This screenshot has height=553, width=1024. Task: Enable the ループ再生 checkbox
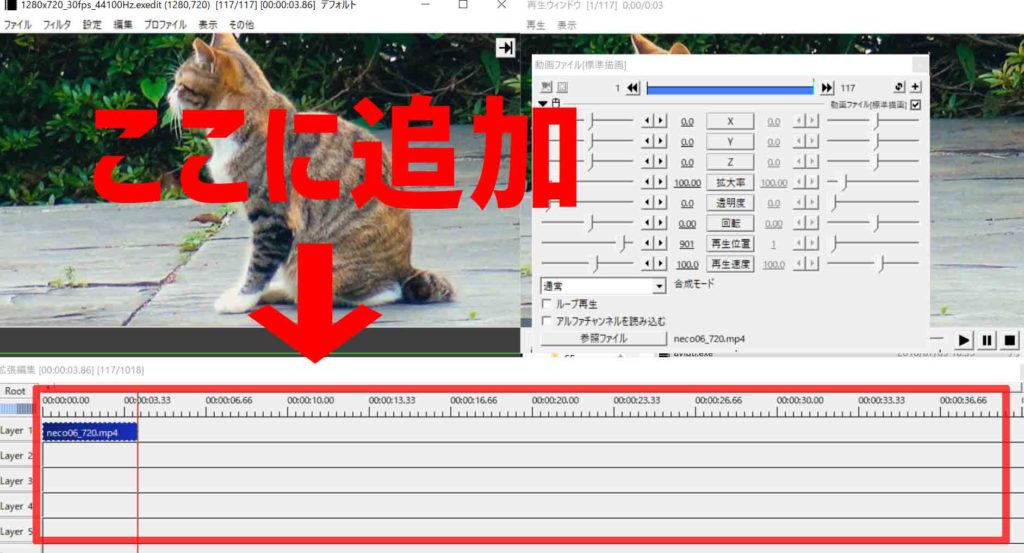pos(547,304)
